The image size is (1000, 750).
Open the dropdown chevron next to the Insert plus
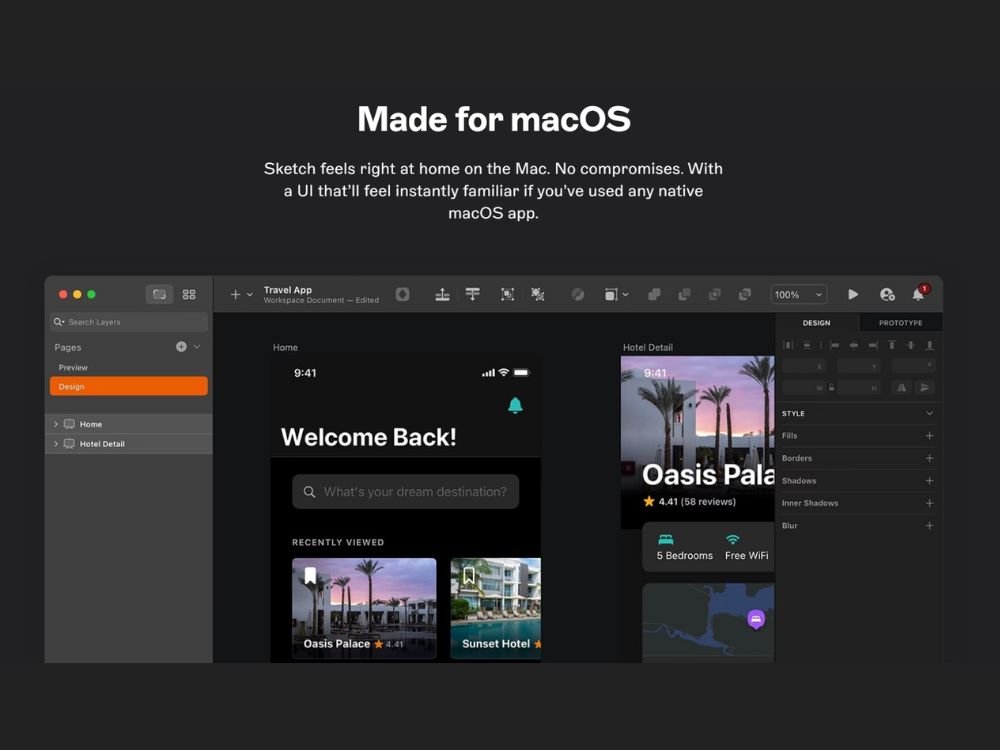(x=250, y=295)
